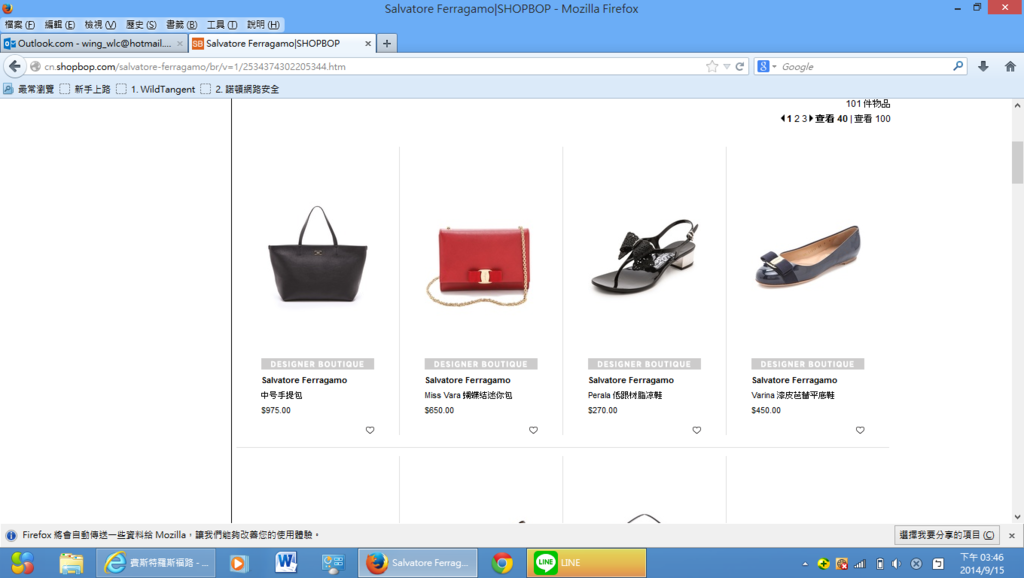This screenshot has width=1024, height=578.
Task: Click the scrollbar down arrow
Action: click(1017, 517)
